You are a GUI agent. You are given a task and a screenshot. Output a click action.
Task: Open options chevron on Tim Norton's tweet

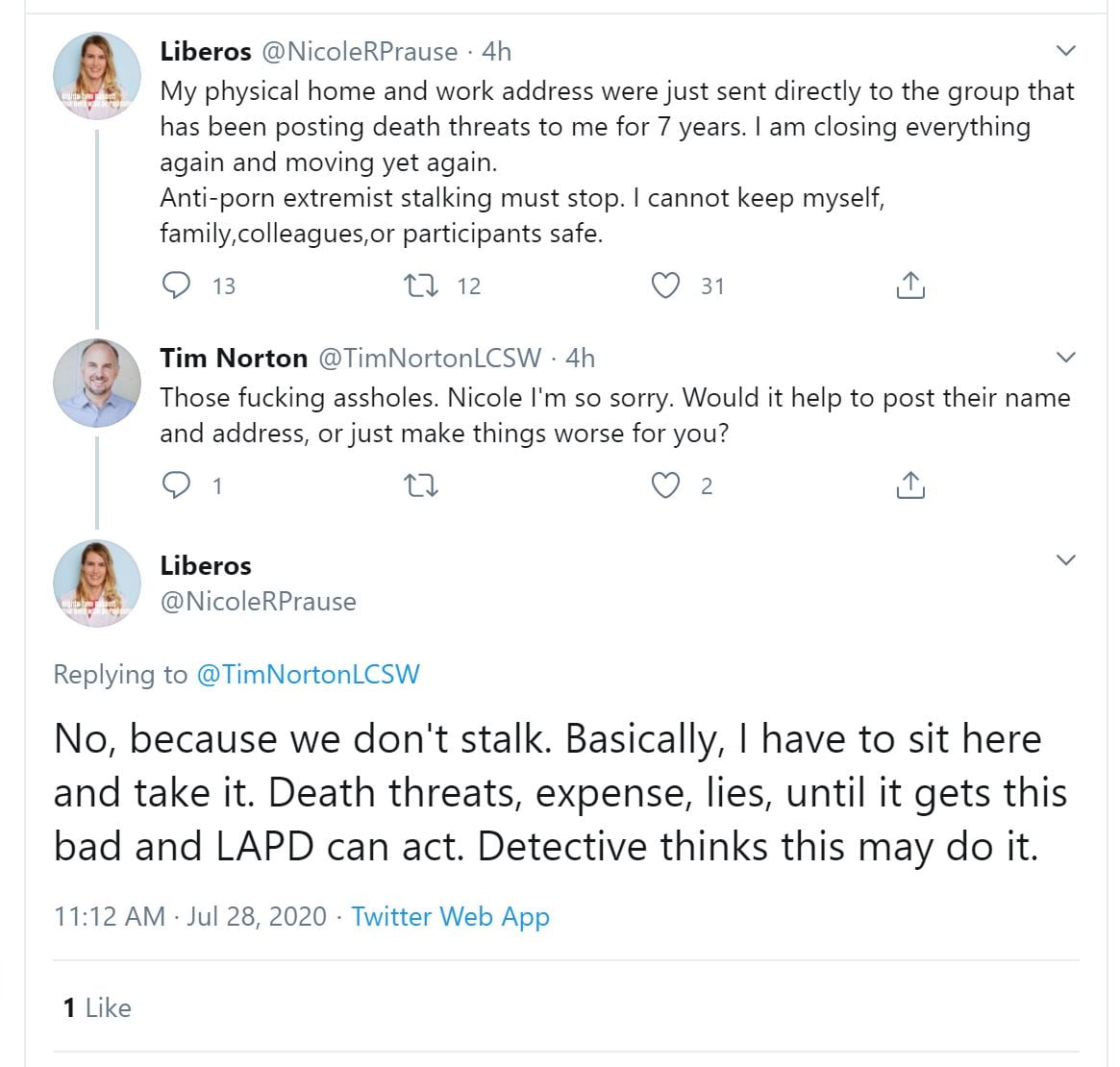(1065, 358)
